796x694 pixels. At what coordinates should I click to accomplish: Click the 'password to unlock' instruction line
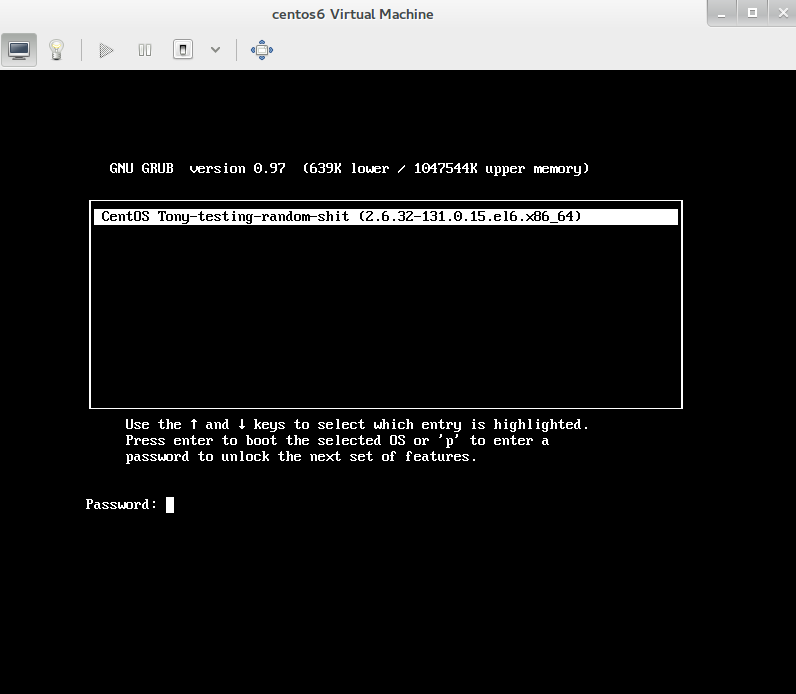tap(301, 456)
